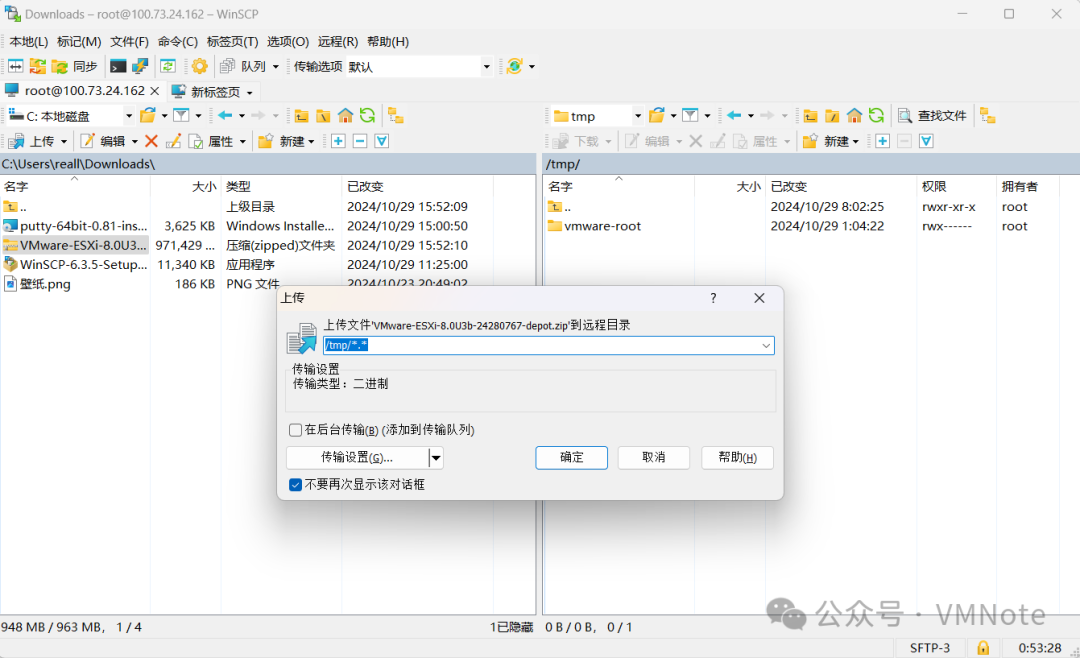Screen dimensions: 1080x658
Task: Click the 确定 OK button
Action: point(572,457)
